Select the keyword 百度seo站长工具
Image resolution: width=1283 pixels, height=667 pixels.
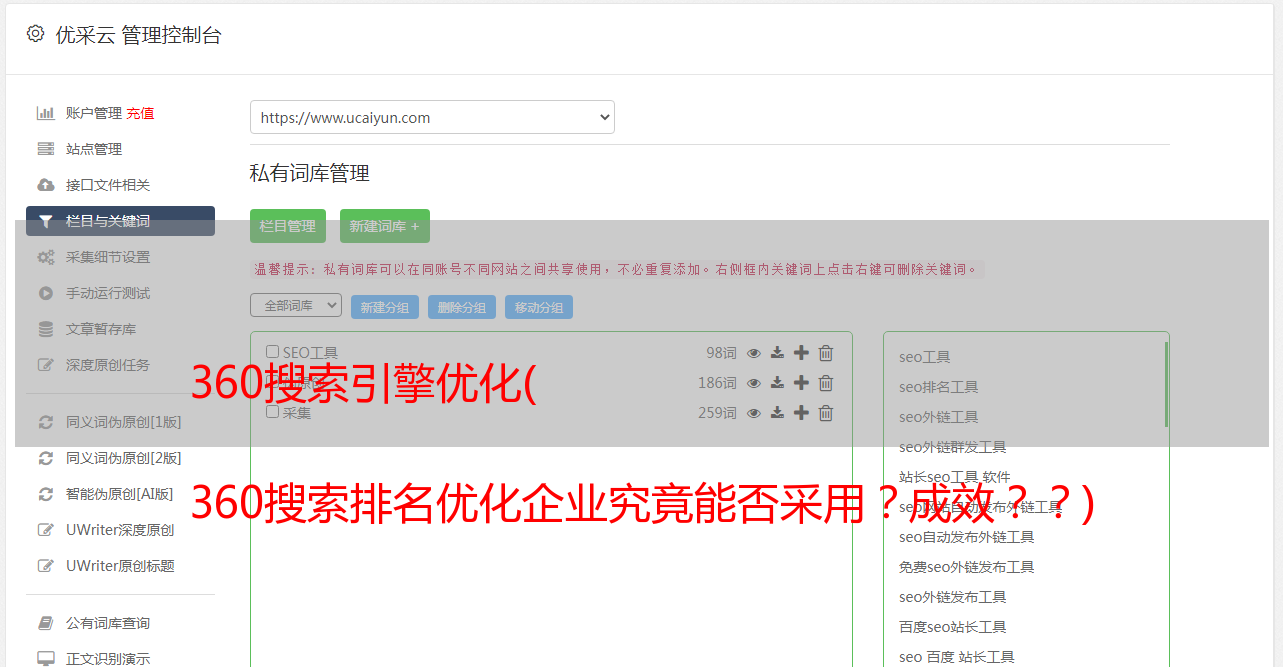click(x=953, y=627)
